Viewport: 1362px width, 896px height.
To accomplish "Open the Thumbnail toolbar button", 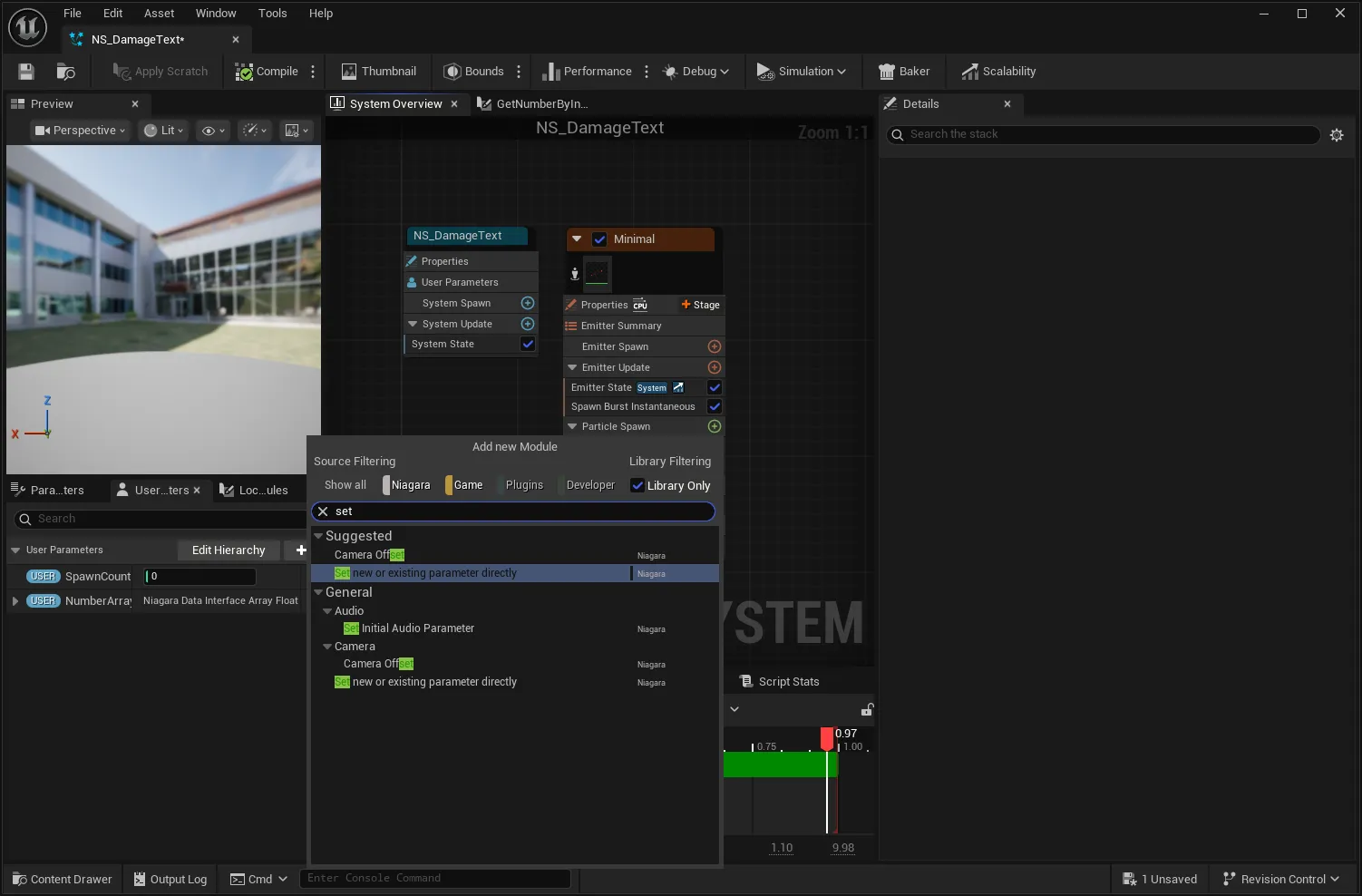I will (x=378, y=72).
